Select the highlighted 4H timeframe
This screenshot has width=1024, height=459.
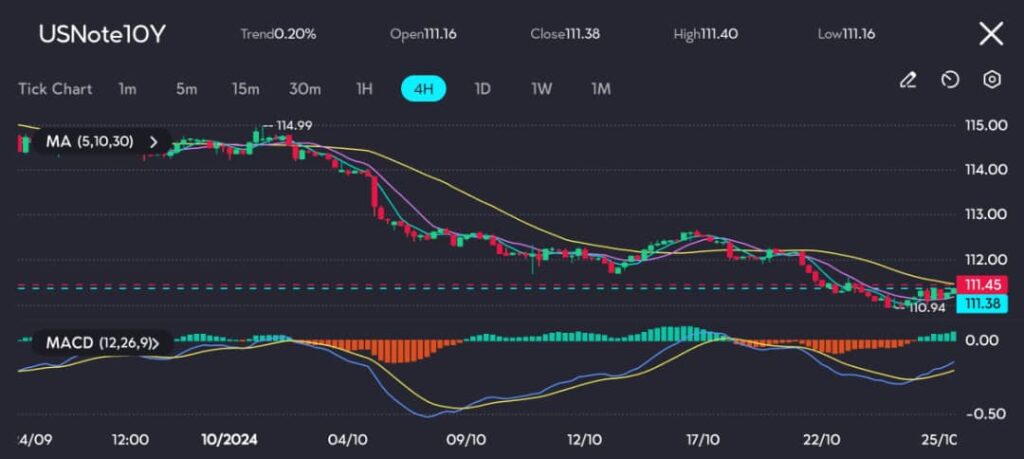[x=423, y=89]
